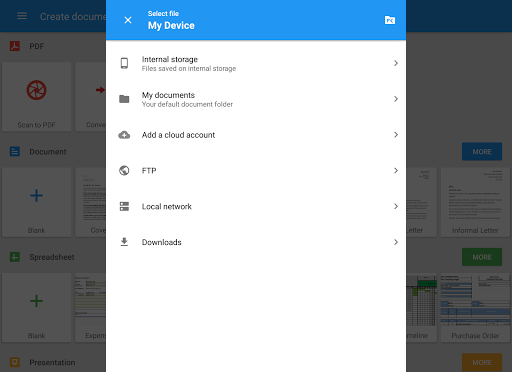Image resolution: width=512 pixels, height=372 pixels.
Task: Open more Spreadsheet templates with MORE
Action: (x=482, y=257)
